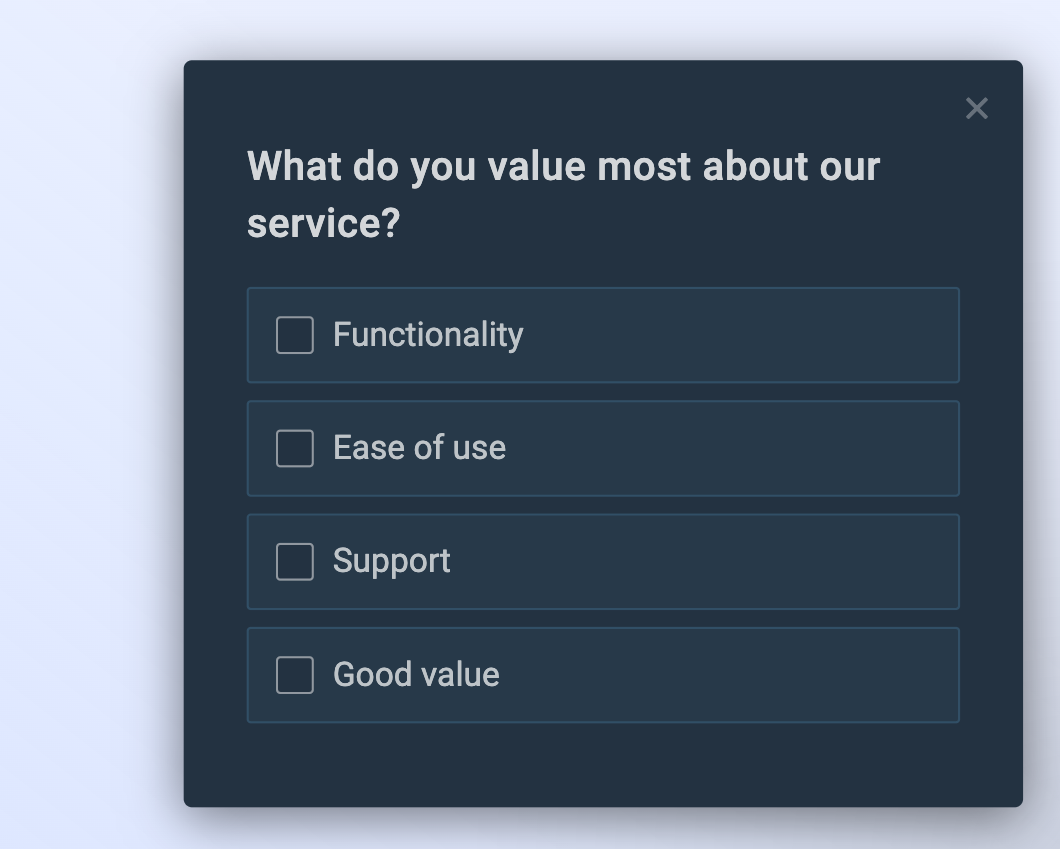Image resolution: width=1060 pixels, height=849 pixels.
Task: Click the Ease of use label text
Action: (x=419, y=448)
